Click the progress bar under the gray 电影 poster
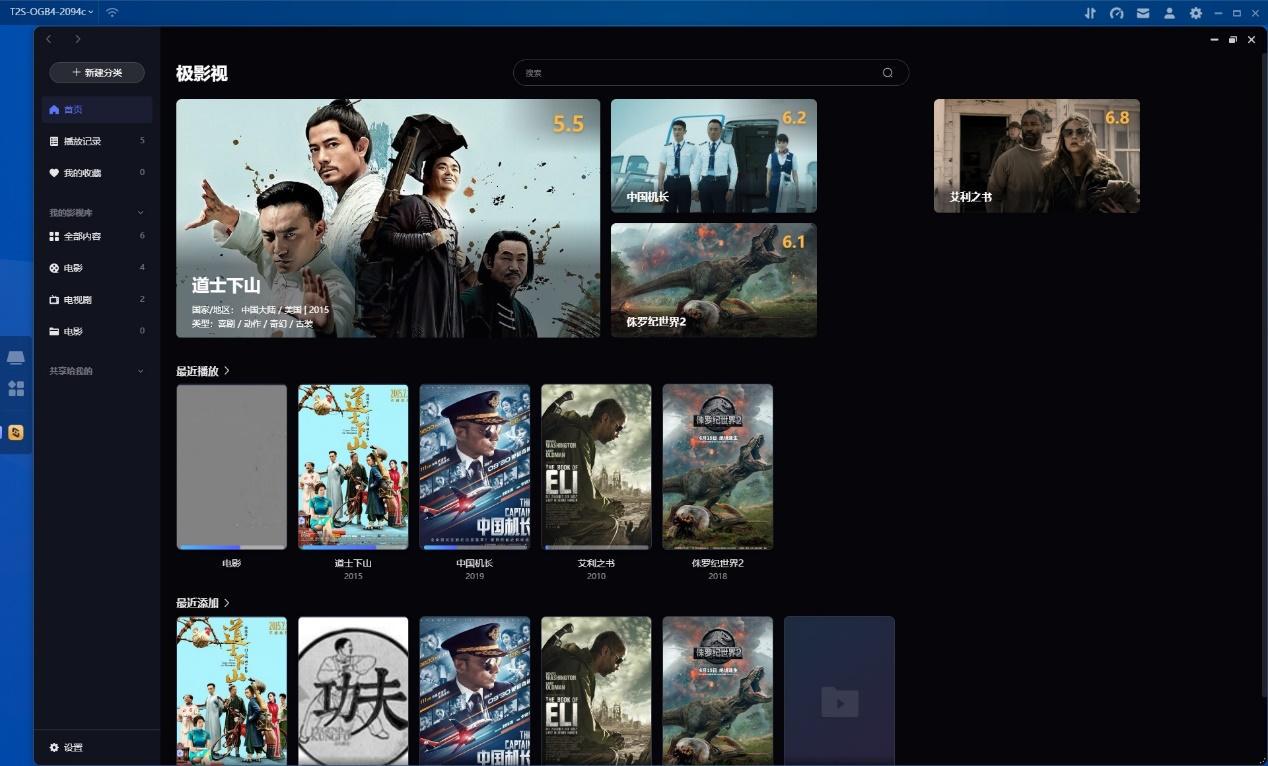 coord(232,548)
